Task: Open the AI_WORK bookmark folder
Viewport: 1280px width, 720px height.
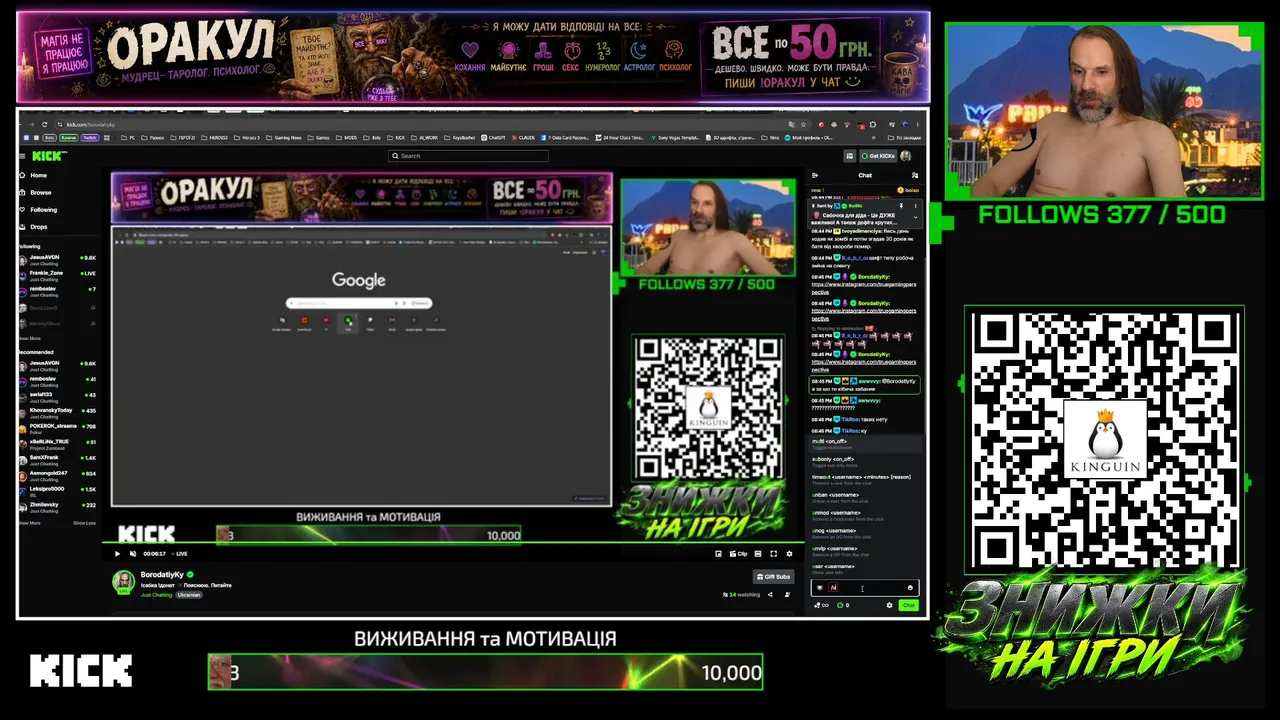Action: tap(427, 137)
